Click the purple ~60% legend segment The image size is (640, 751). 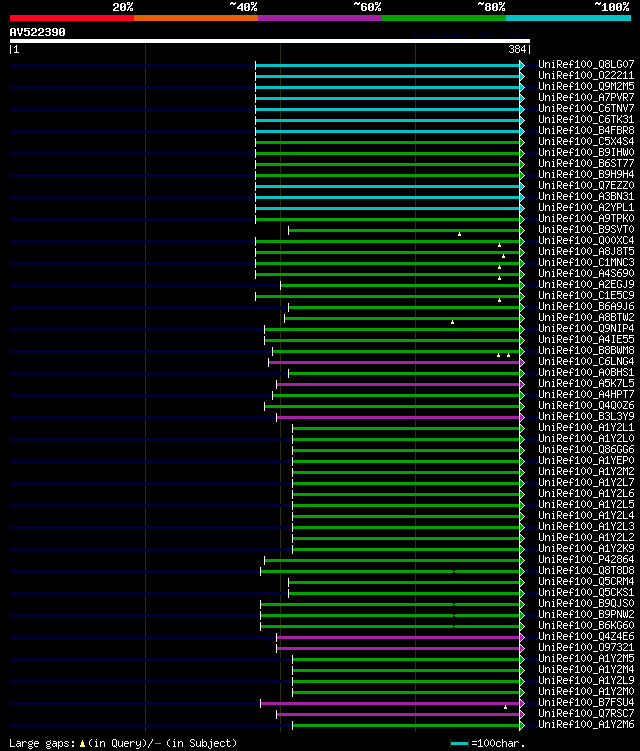point(320,18)
